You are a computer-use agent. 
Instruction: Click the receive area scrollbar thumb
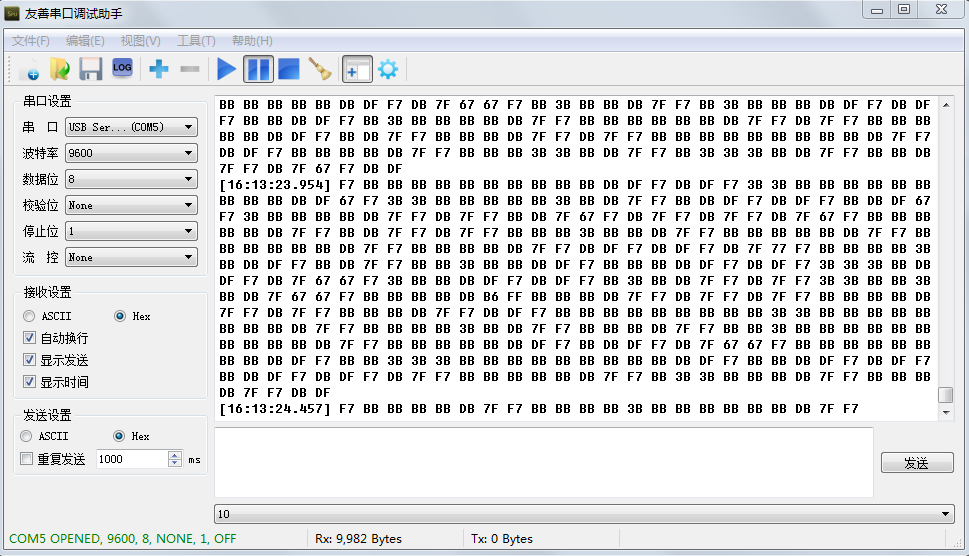pos(946,394)
